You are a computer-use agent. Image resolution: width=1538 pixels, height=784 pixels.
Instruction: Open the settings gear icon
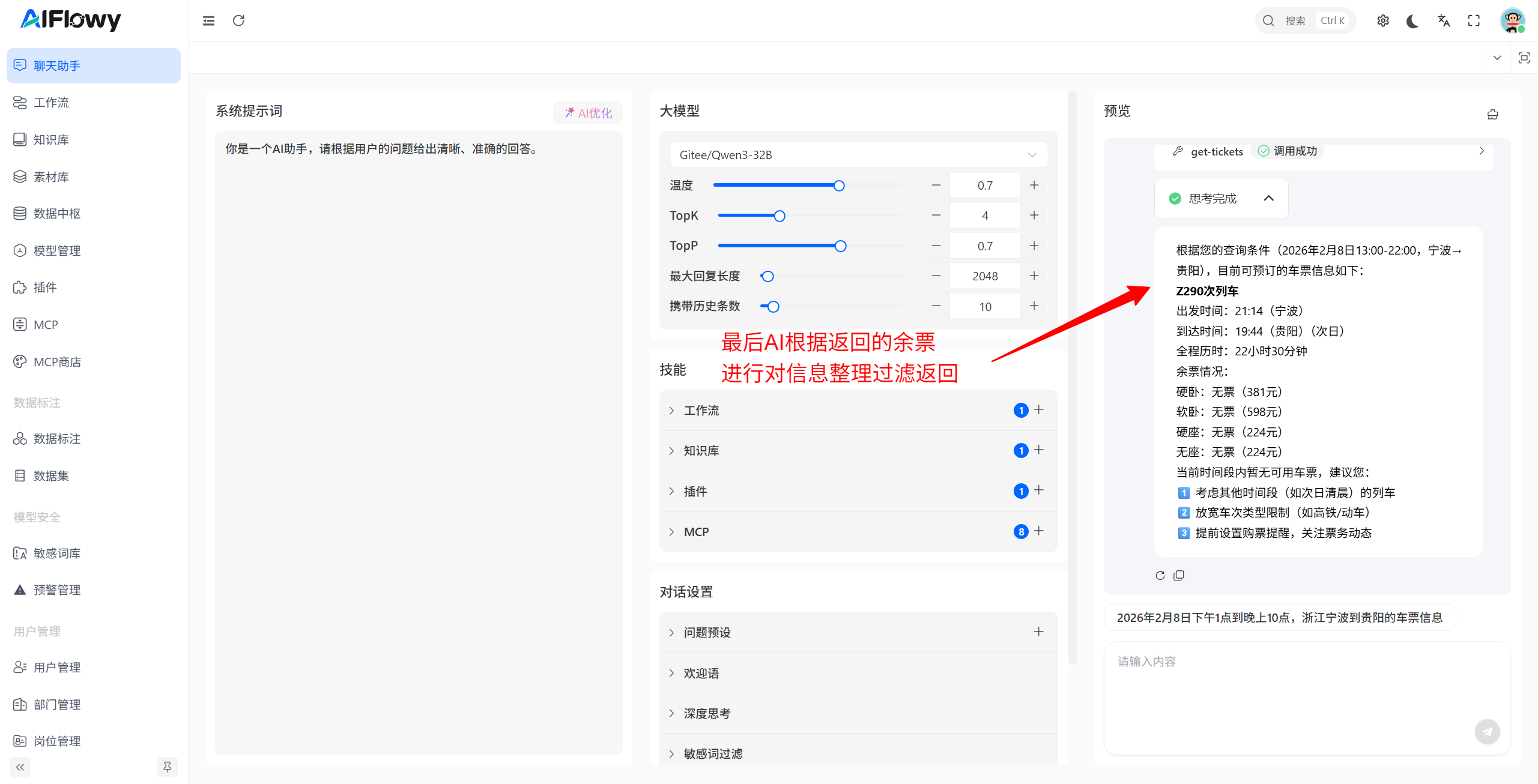pyautogui.click(x=1382, y=21)
